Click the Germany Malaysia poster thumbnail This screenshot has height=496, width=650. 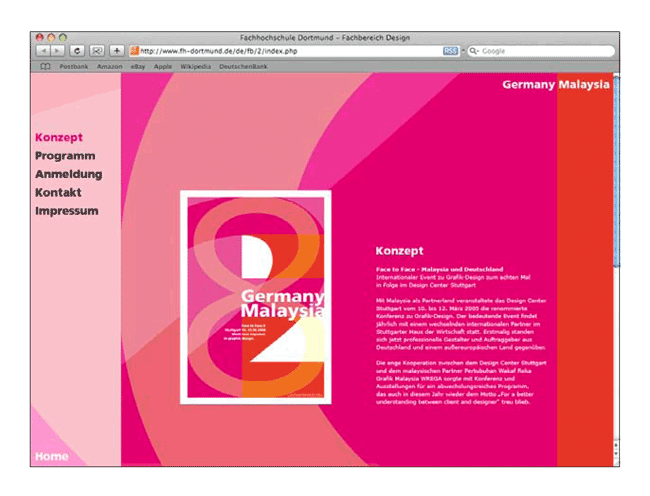(256, 297)
